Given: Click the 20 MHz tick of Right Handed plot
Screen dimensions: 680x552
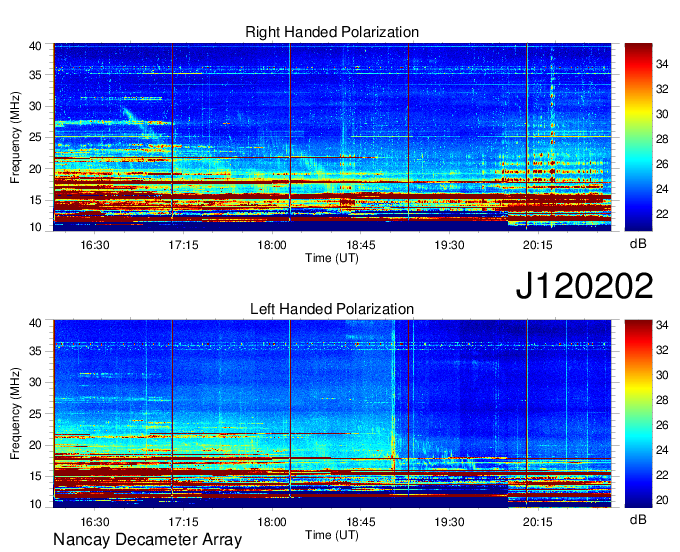Looking at the screenshot, I should (35, 169).
